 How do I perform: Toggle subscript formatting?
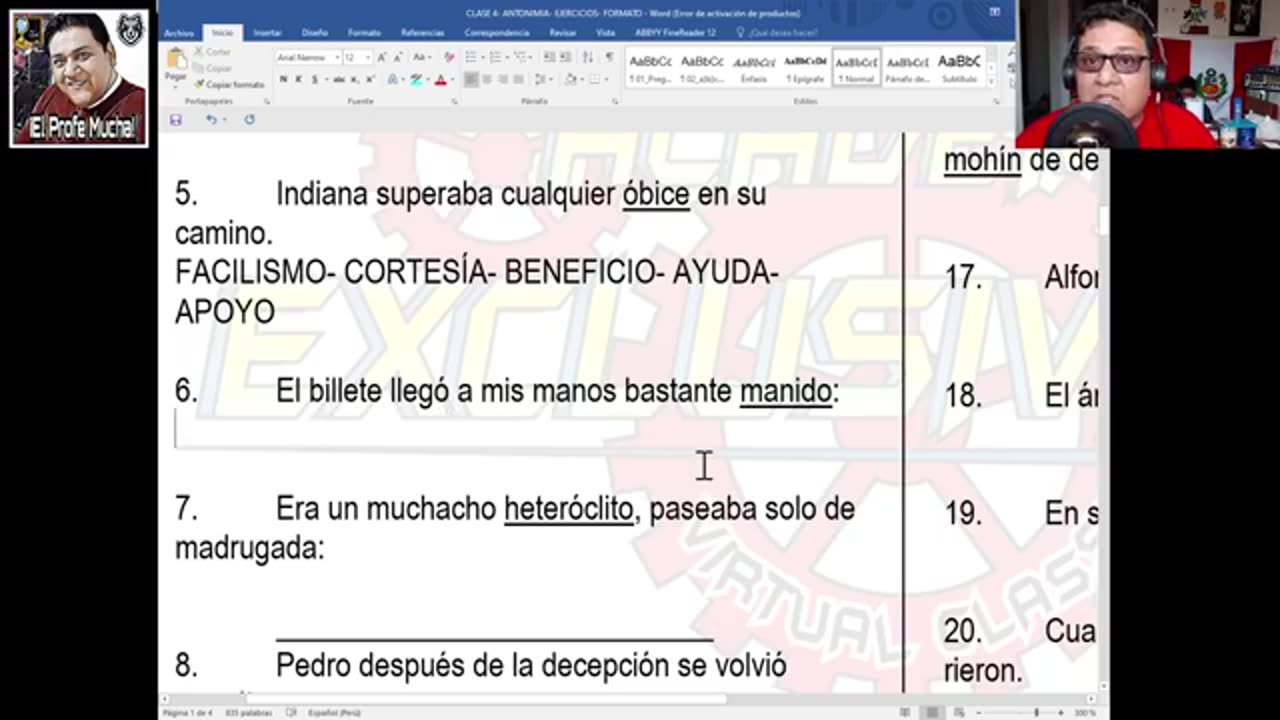coord(354,79)
